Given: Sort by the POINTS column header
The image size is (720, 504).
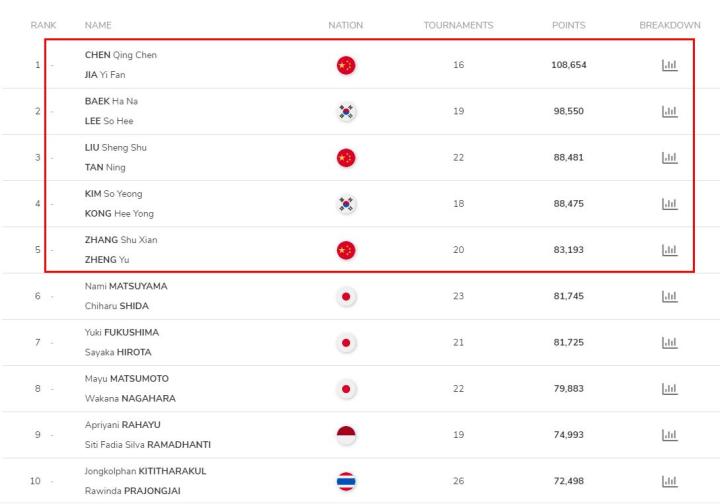Looking at the screenshot, I should [x=568, y=25].
